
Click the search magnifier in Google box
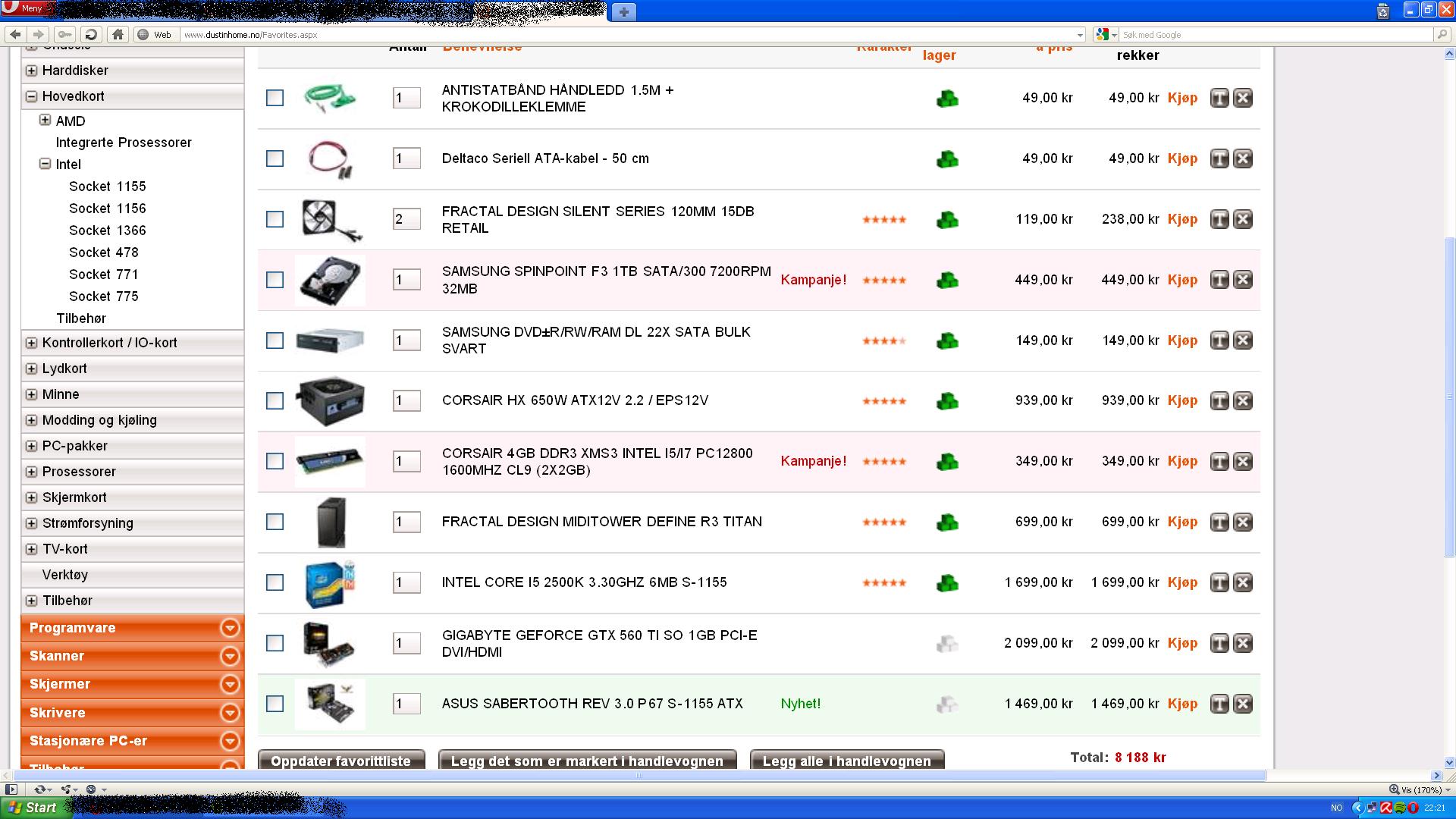pyautogui.click(x=1441, y=34)
